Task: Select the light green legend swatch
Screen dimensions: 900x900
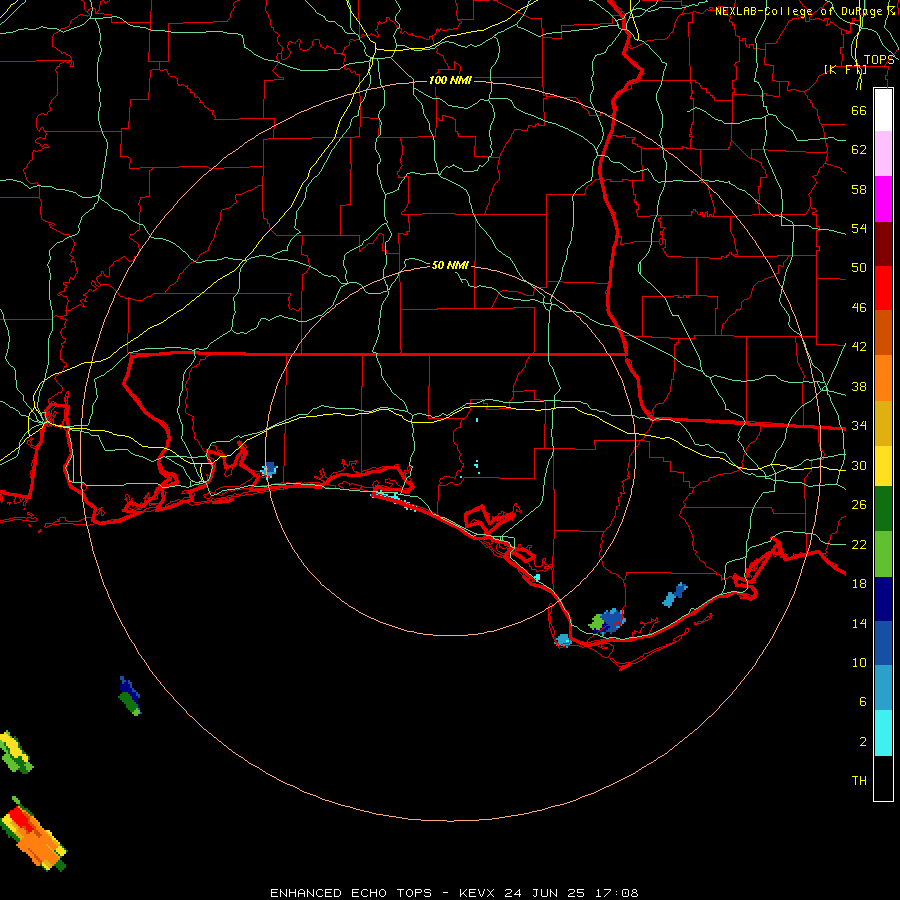Action: pyautogui.click(x=883, y=554)
